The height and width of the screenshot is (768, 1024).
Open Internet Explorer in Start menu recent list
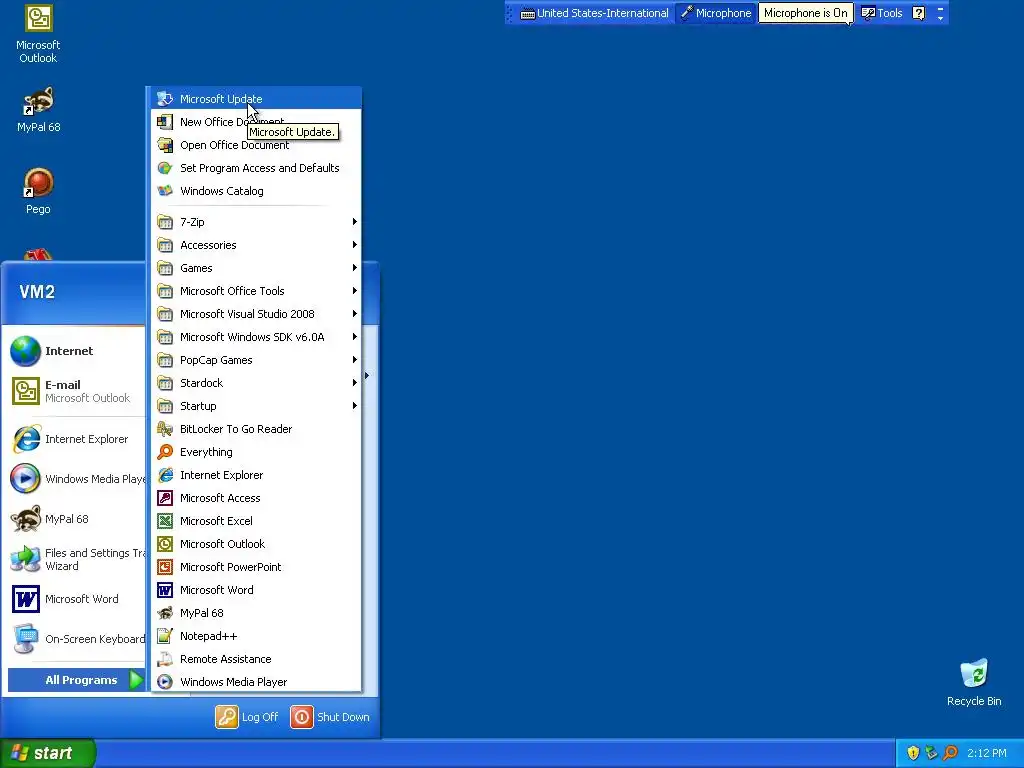coord(76,439)
